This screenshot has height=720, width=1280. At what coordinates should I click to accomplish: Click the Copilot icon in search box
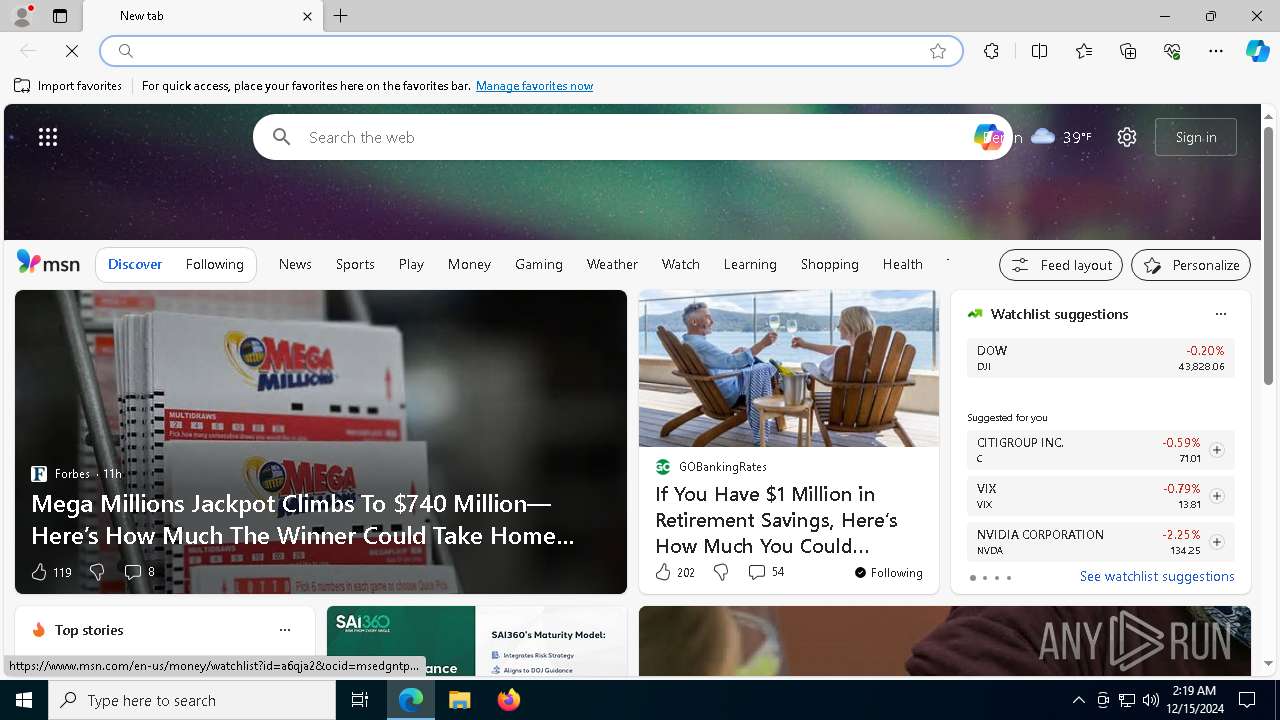coord(988,137)
